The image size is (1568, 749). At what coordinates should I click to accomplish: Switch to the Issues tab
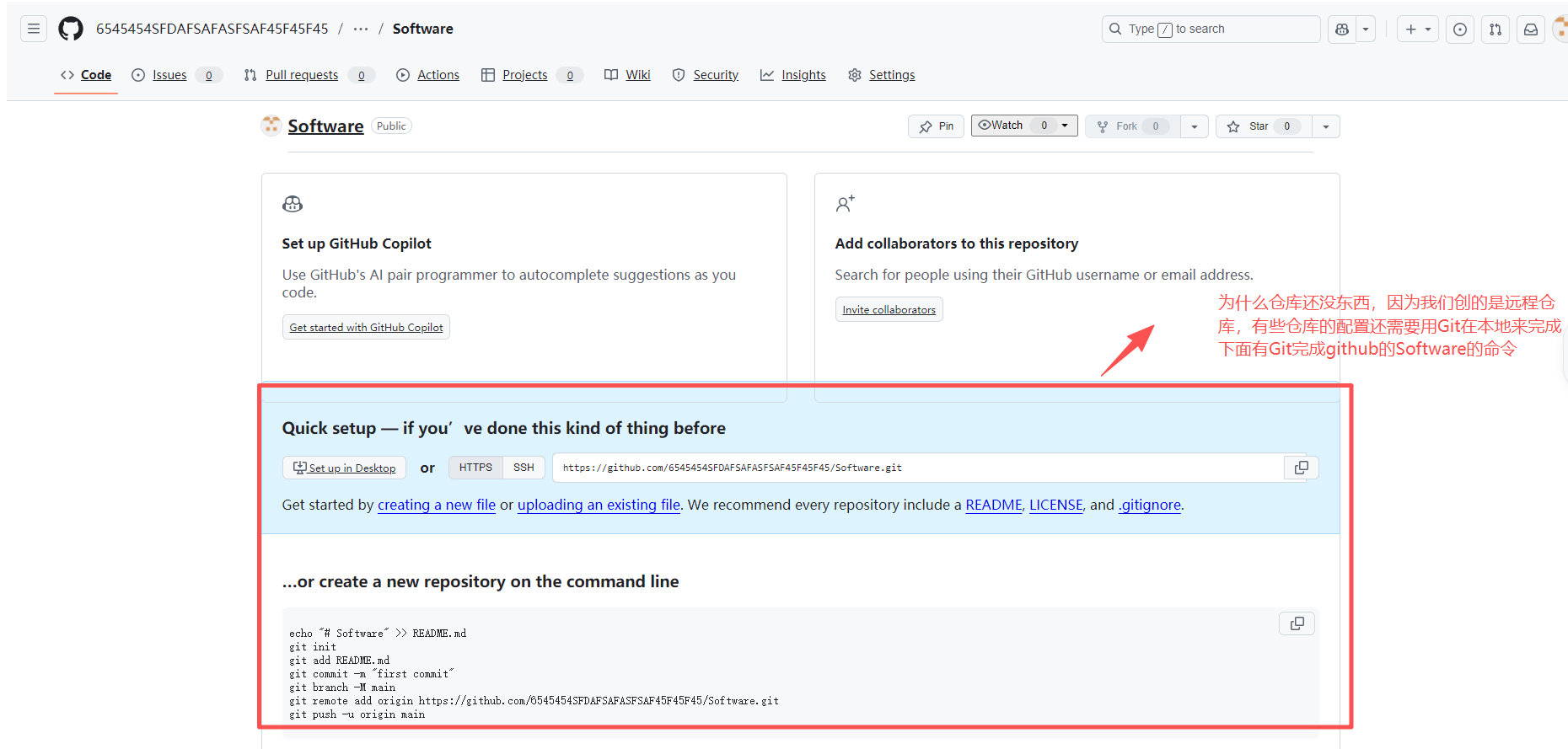(x=177, y=75)
